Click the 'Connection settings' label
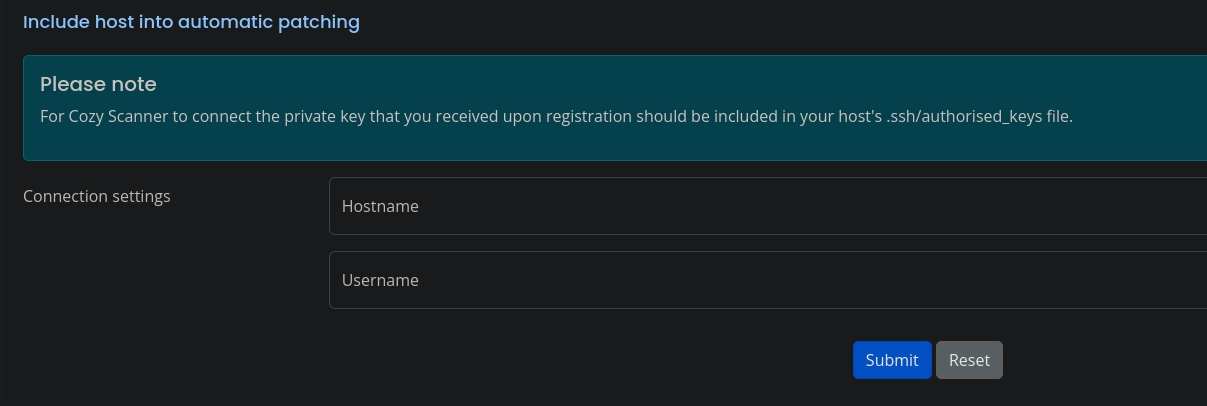This screenshot has width=1207, height=406. 97,196
